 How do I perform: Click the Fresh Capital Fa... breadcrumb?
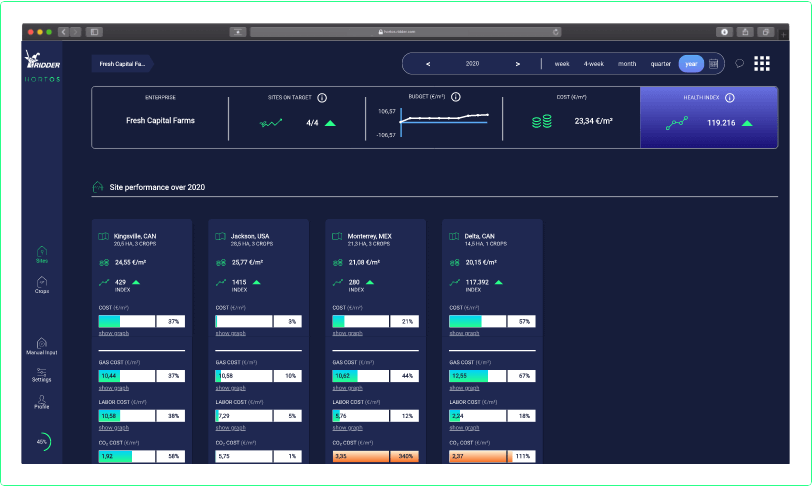pyautogui.click(x=122, y=64)
